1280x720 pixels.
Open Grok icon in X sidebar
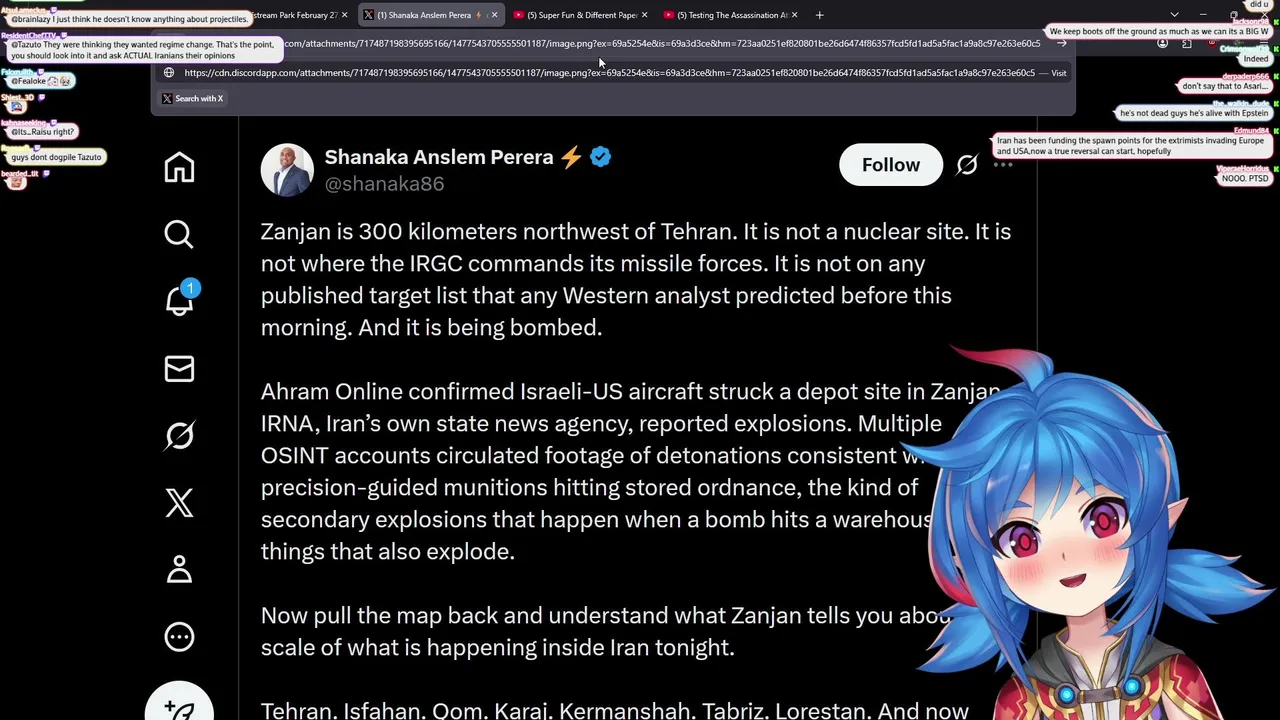179,436
